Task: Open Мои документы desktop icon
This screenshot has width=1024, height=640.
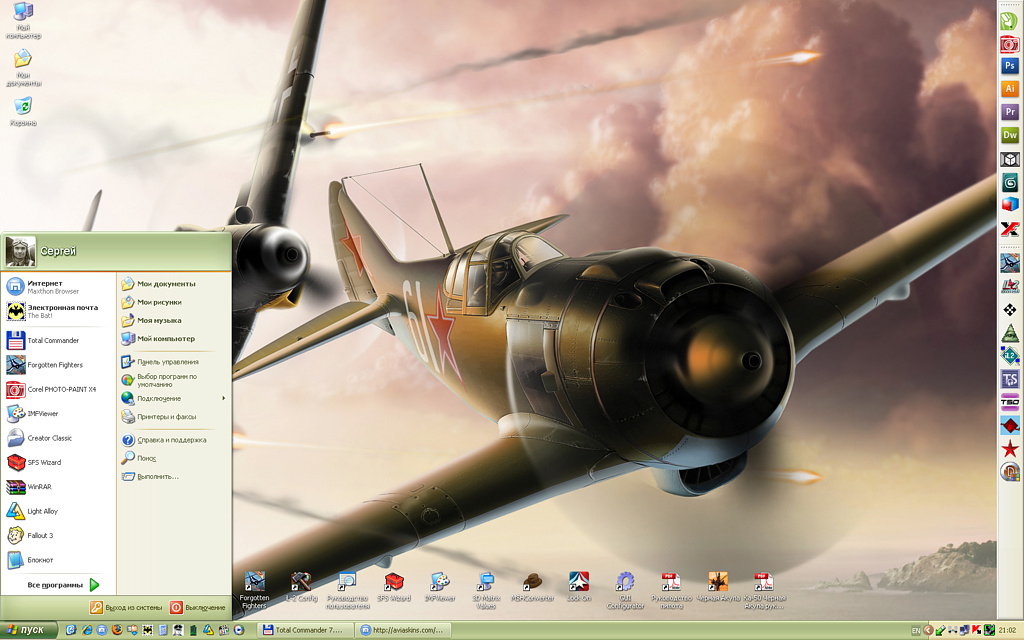Action: (23, 67)
